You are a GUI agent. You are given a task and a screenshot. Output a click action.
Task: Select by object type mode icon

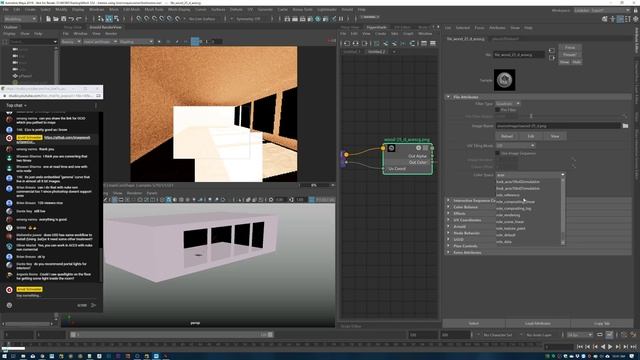point(109,19)
